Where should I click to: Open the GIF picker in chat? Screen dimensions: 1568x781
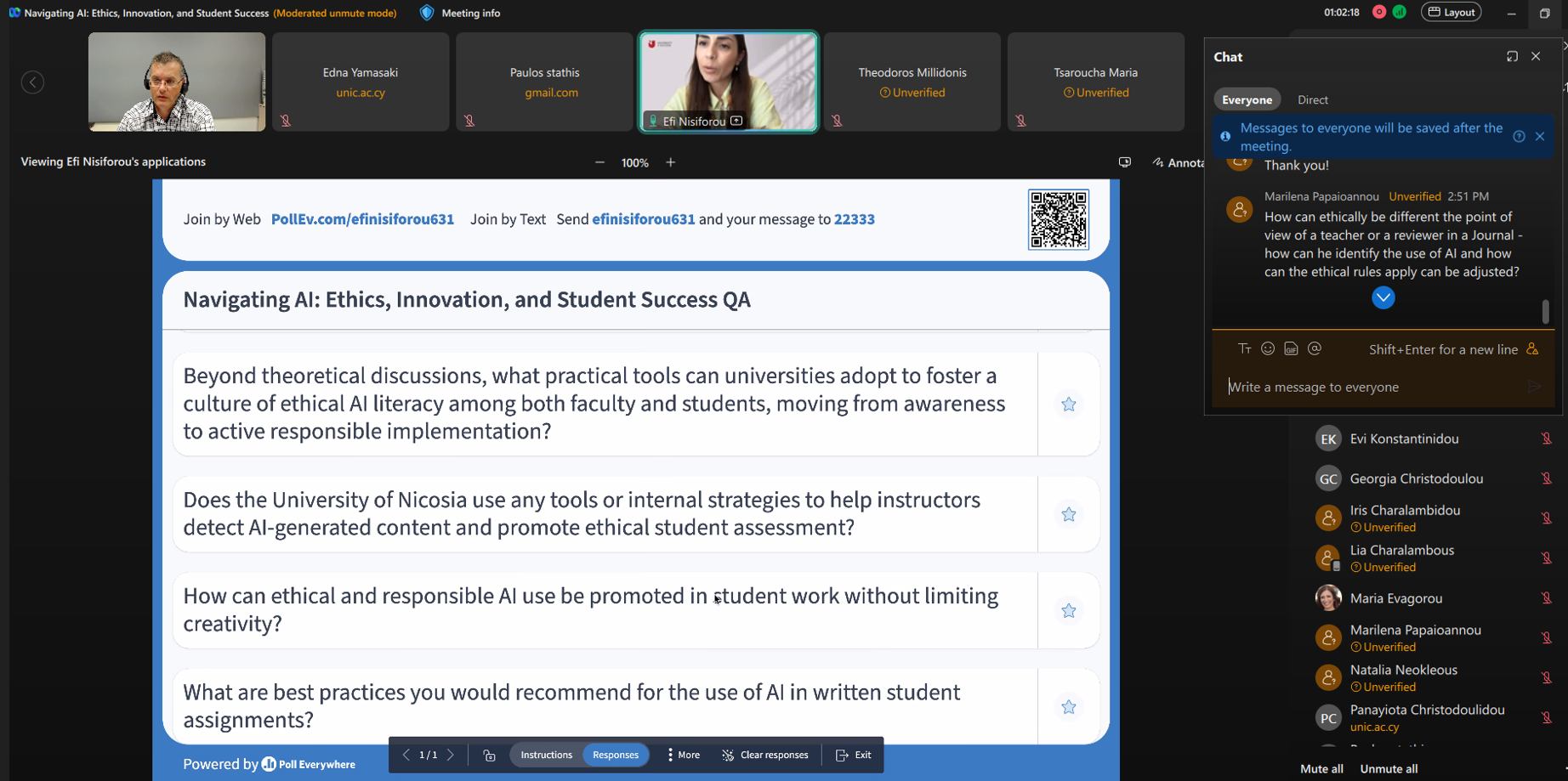click(1291, 348)
